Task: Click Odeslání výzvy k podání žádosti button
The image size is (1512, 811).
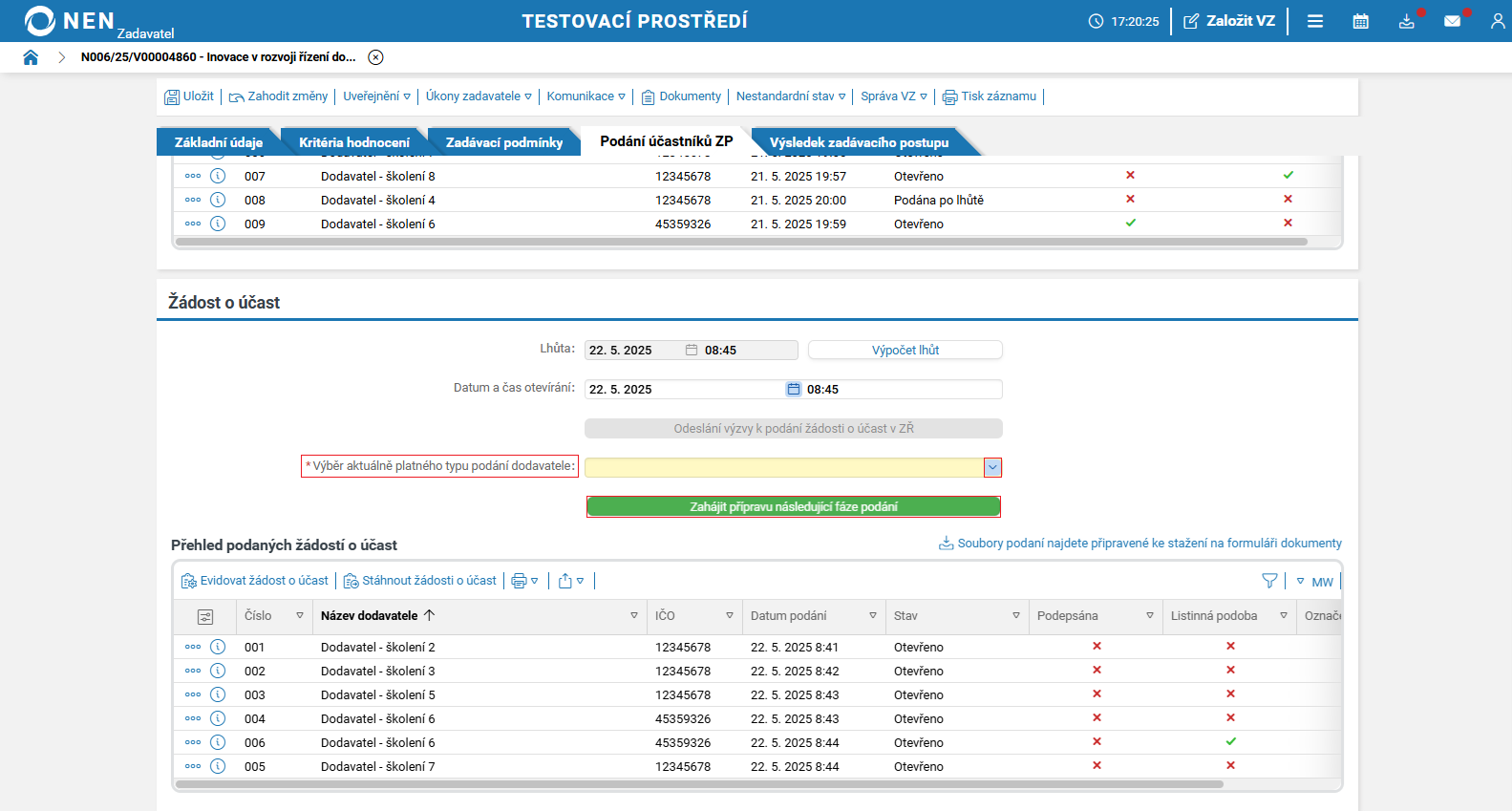Action: [794, 429]
